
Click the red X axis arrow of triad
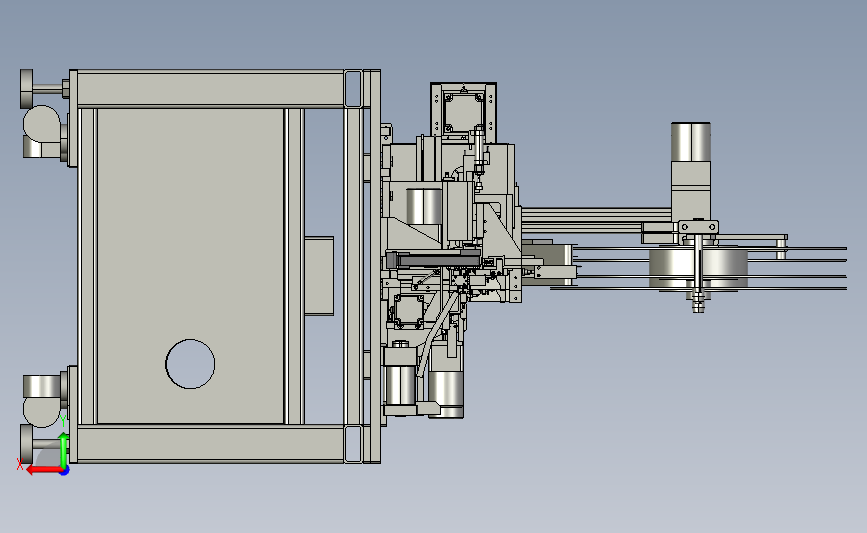point(43,470)
